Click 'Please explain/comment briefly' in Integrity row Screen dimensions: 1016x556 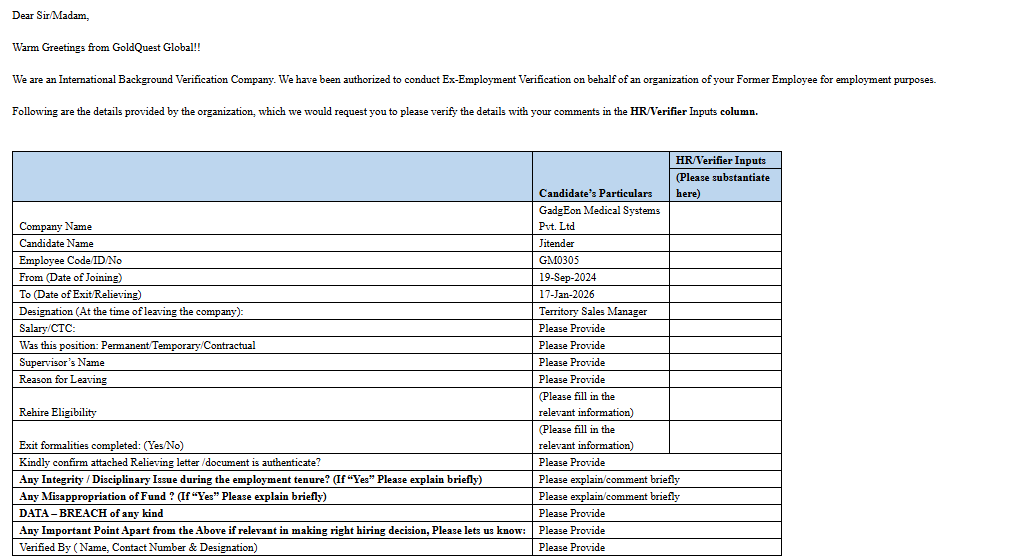click(x=609, y=480)
